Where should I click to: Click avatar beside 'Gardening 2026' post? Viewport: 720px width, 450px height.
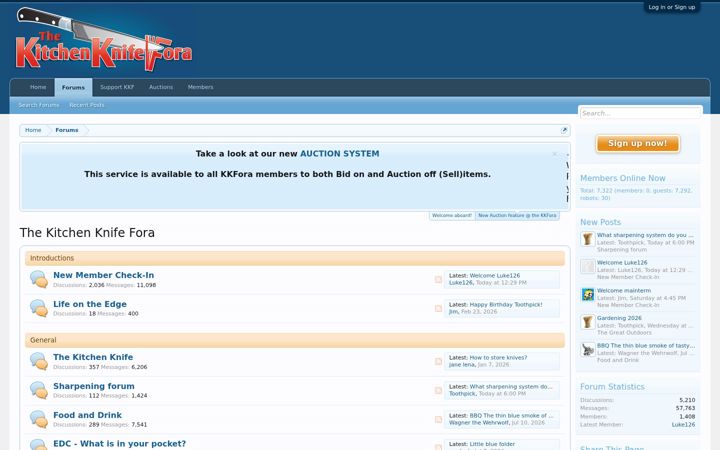(x=587, y=322)
